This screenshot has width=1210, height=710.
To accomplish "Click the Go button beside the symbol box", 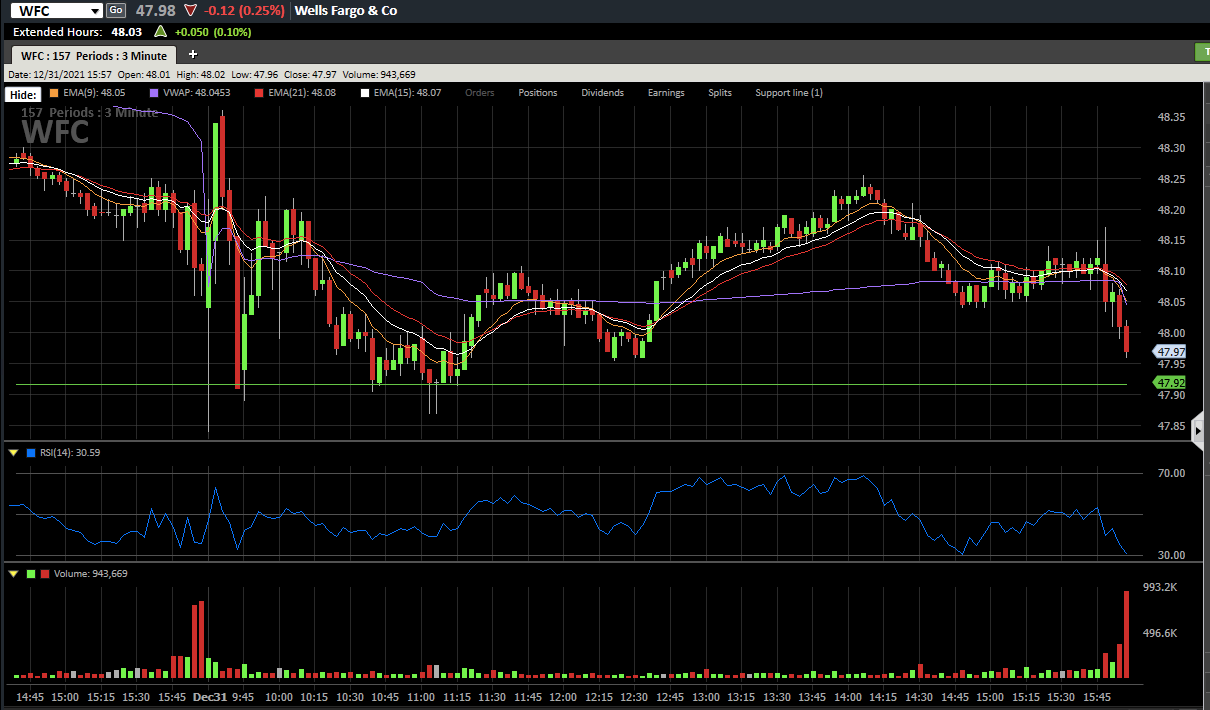I will pos(116,10).
